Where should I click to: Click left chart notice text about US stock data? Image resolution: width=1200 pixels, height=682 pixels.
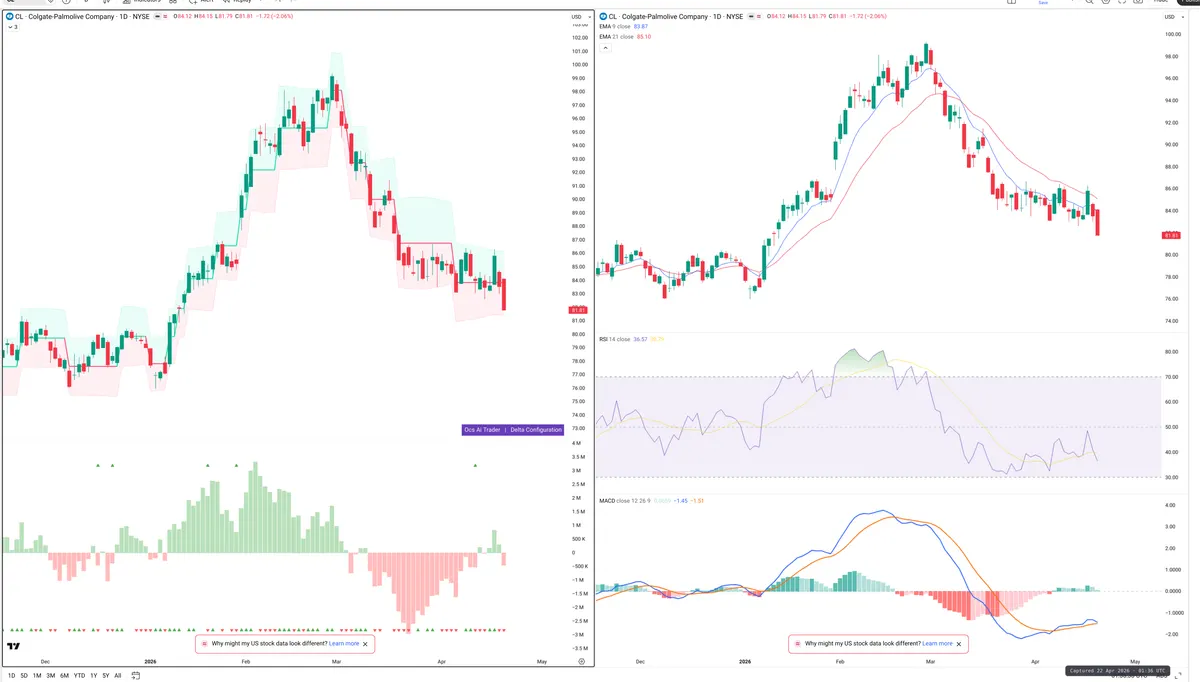coord(269,644)
